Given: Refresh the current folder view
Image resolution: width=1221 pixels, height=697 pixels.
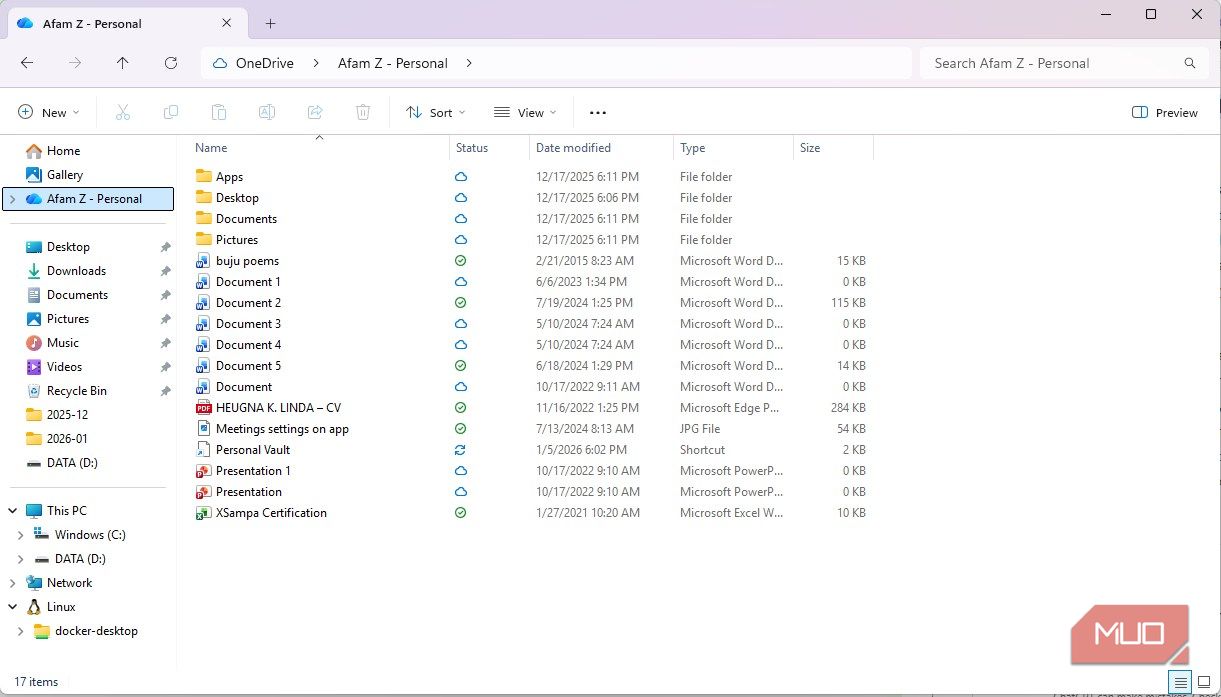Looking at the screenshot, I should tap(171, 63).
